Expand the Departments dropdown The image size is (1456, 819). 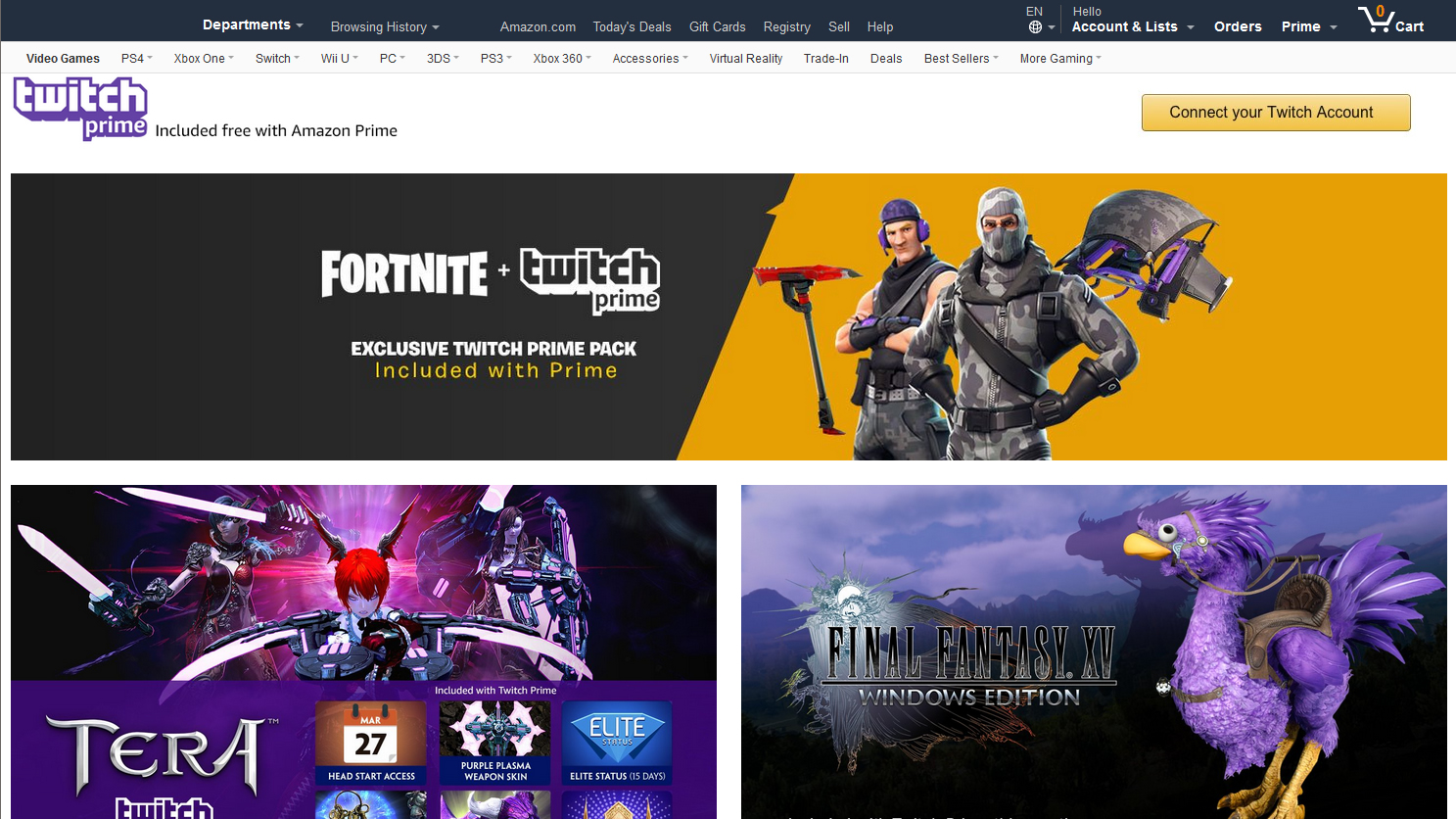tap(253, 24)
